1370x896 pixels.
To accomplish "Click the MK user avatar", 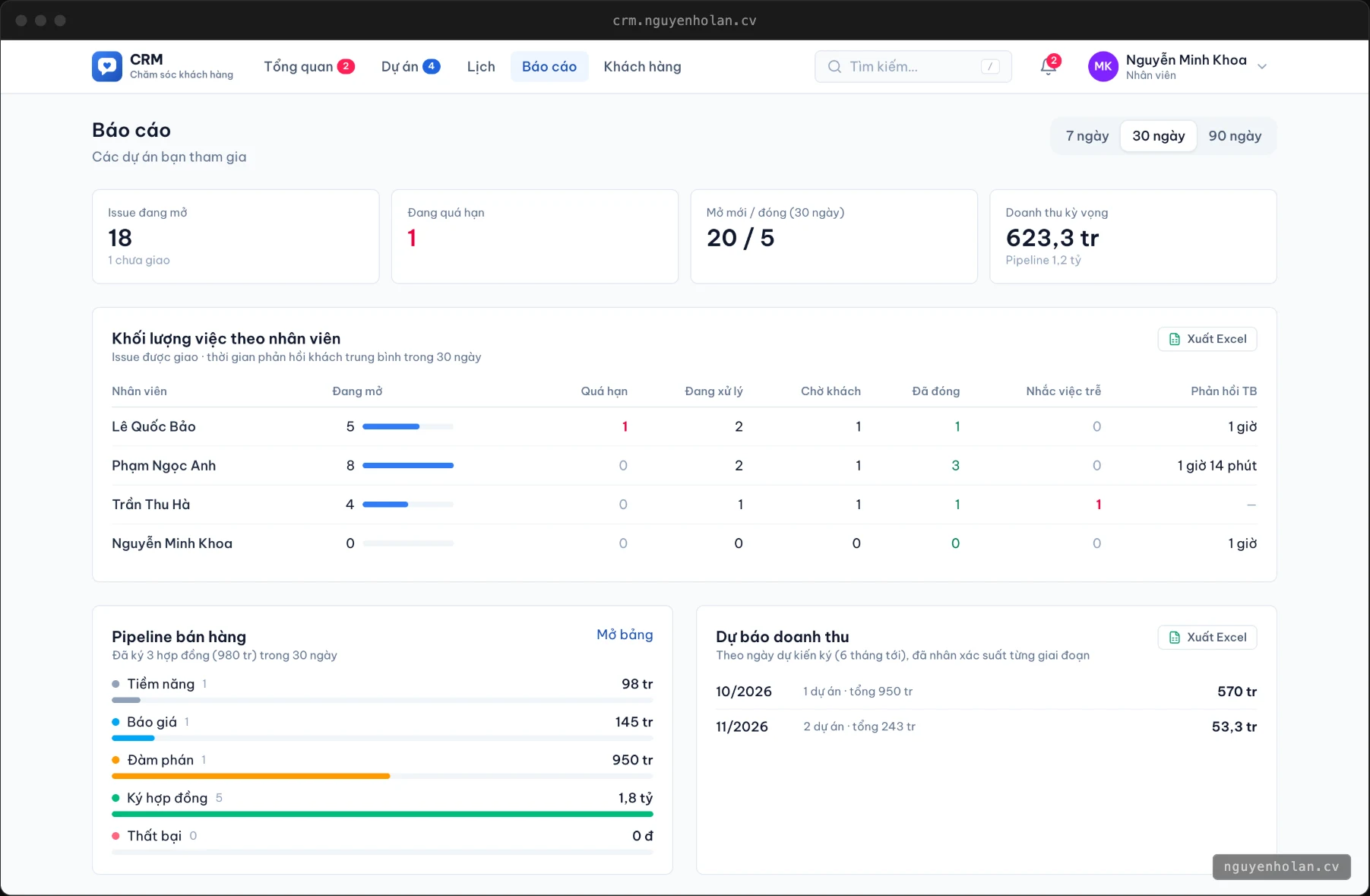I will click(1103, 67).
